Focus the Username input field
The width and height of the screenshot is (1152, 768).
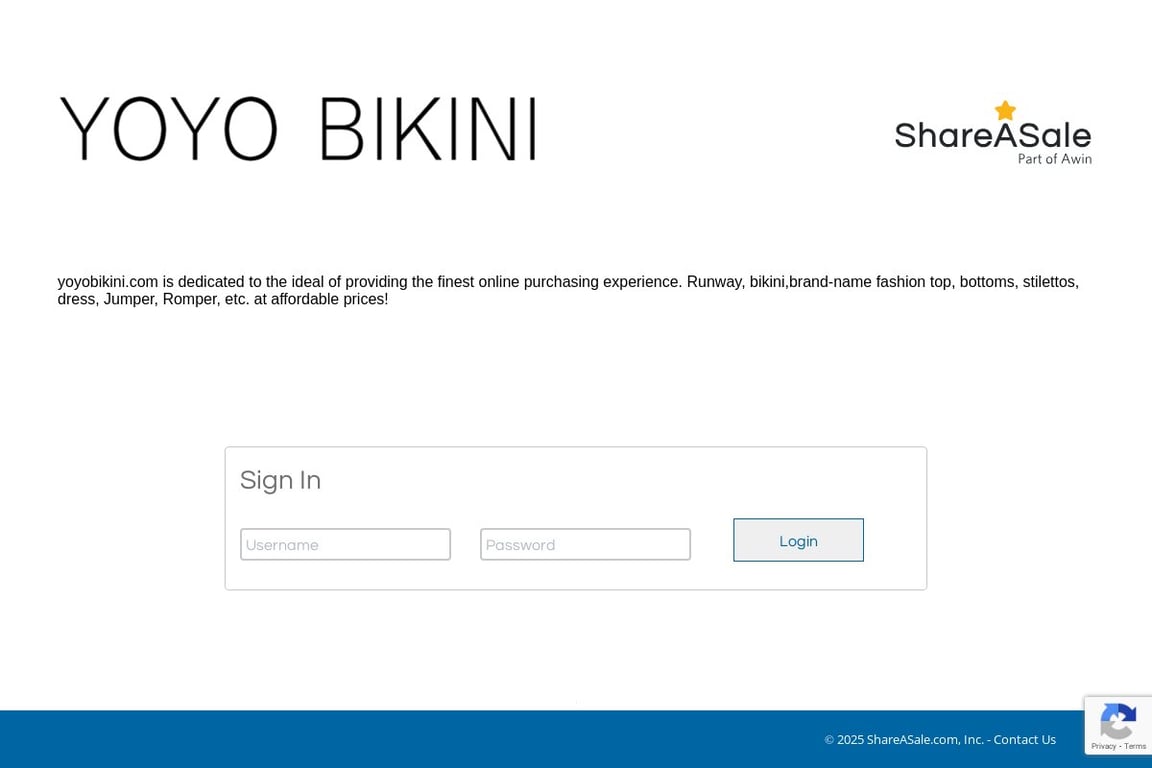[345, 544]
